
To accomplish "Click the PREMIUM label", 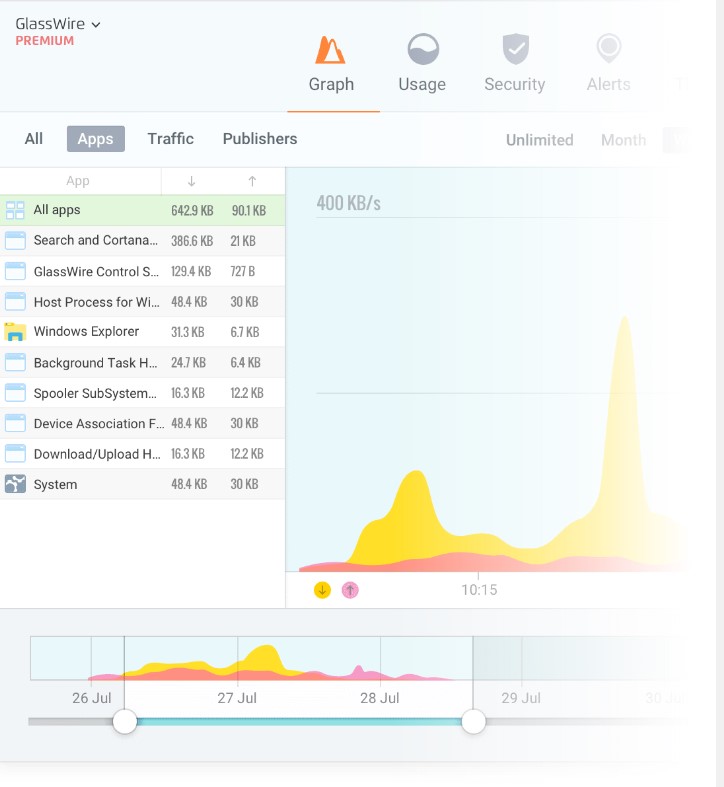I will coord(45,41).
